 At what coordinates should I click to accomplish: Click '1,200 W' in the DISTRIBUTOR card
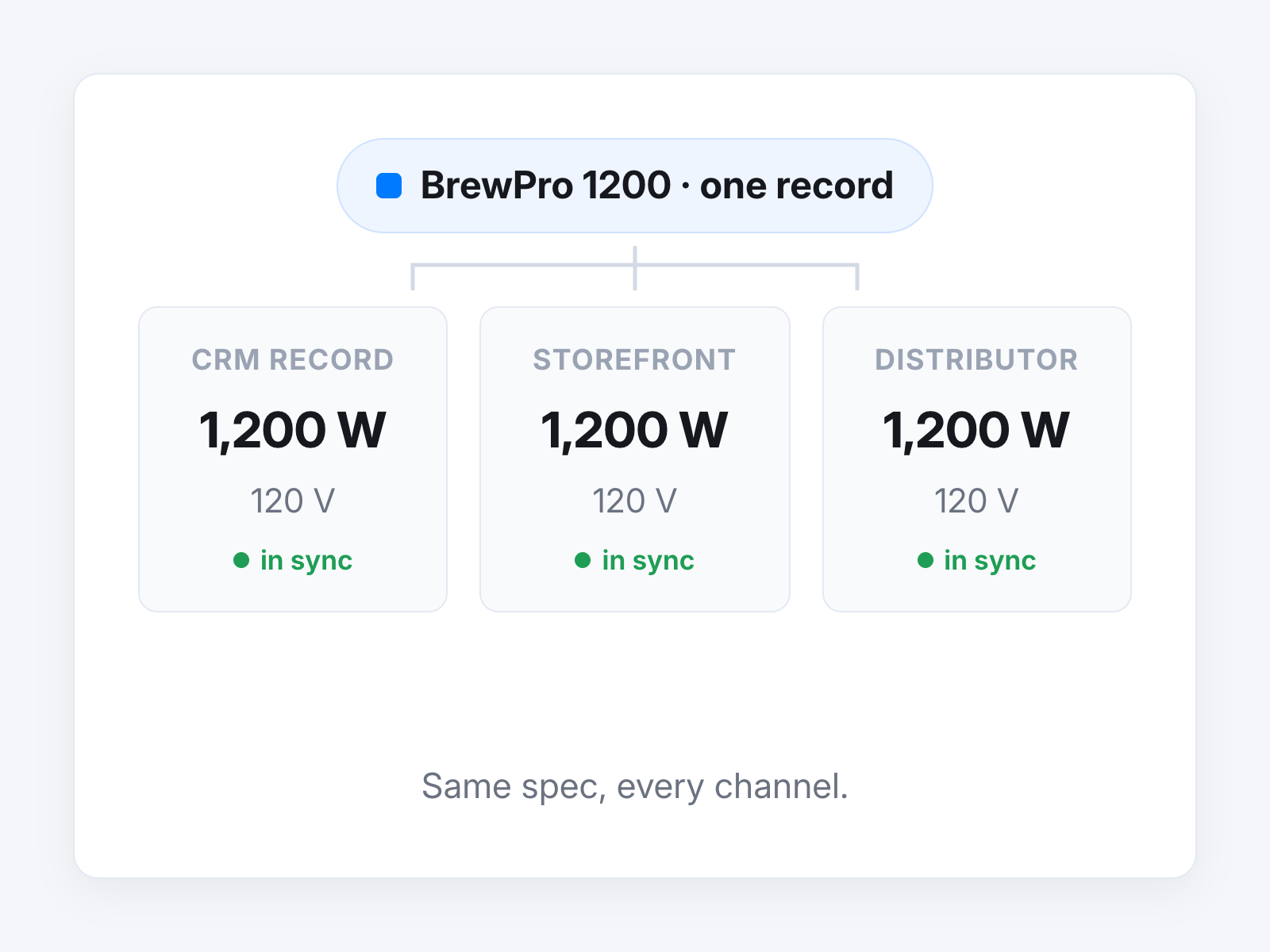tap(976, 431)
